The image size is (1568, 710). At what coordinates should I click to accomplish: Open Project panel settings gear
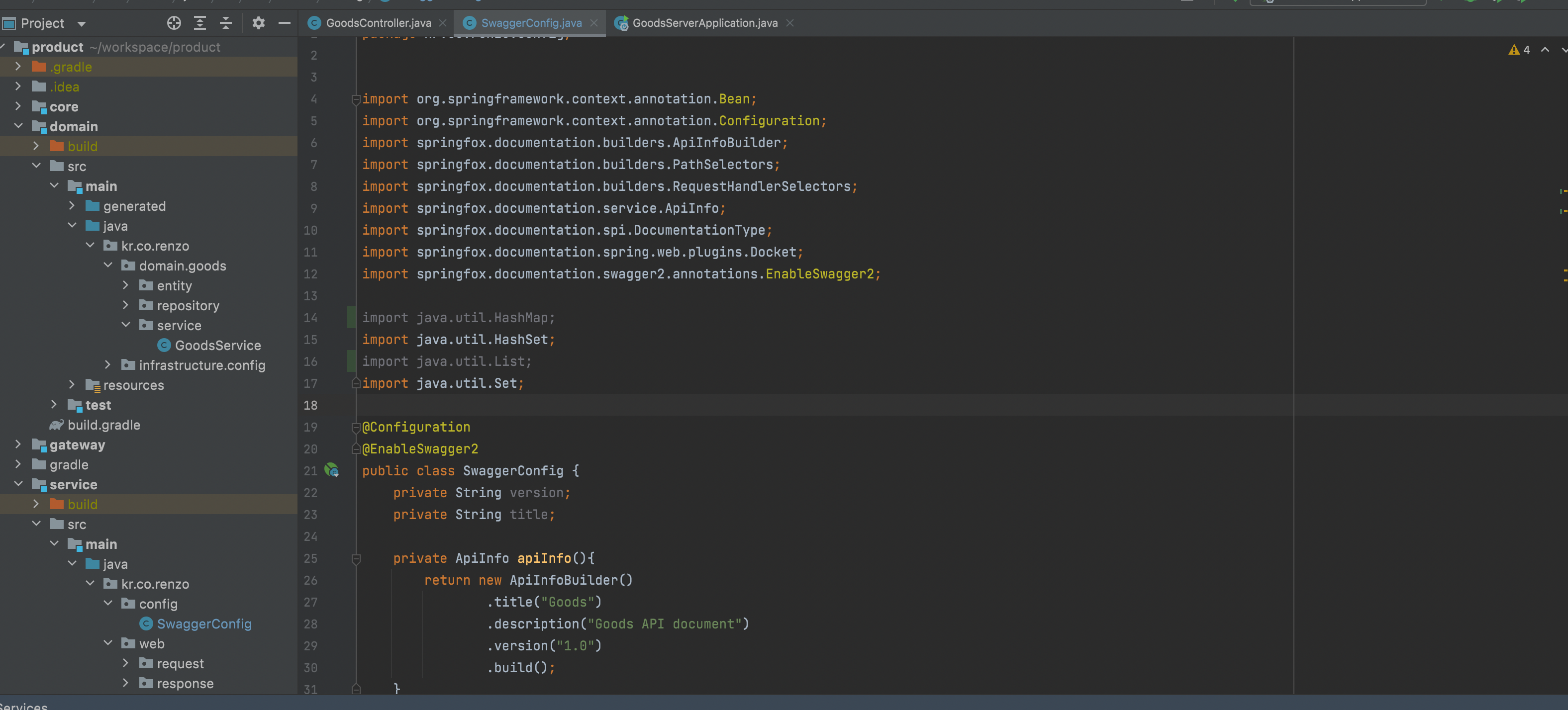[x=259, y=23]
